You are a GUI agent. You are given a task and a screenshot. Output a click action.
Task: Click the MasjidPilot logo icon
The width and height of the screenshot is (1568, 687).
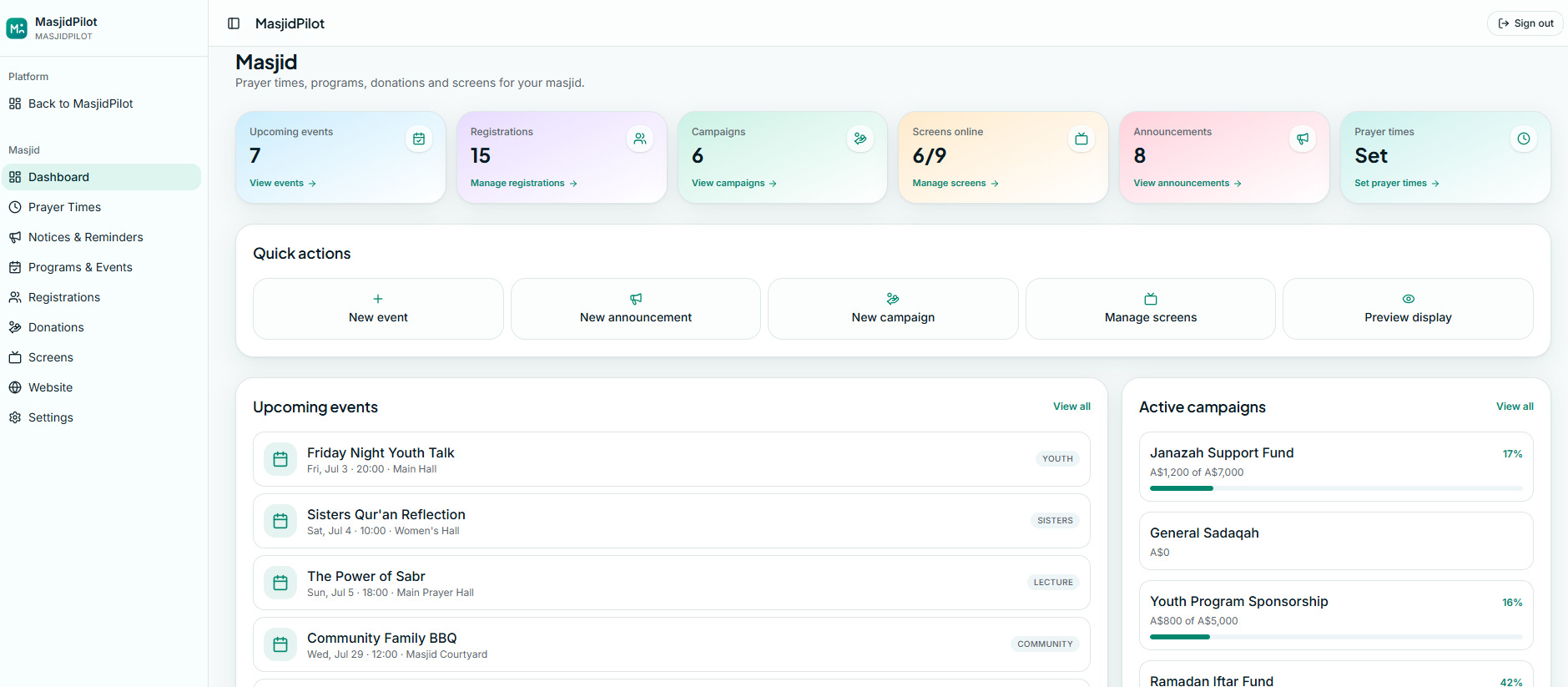[17, 28]
